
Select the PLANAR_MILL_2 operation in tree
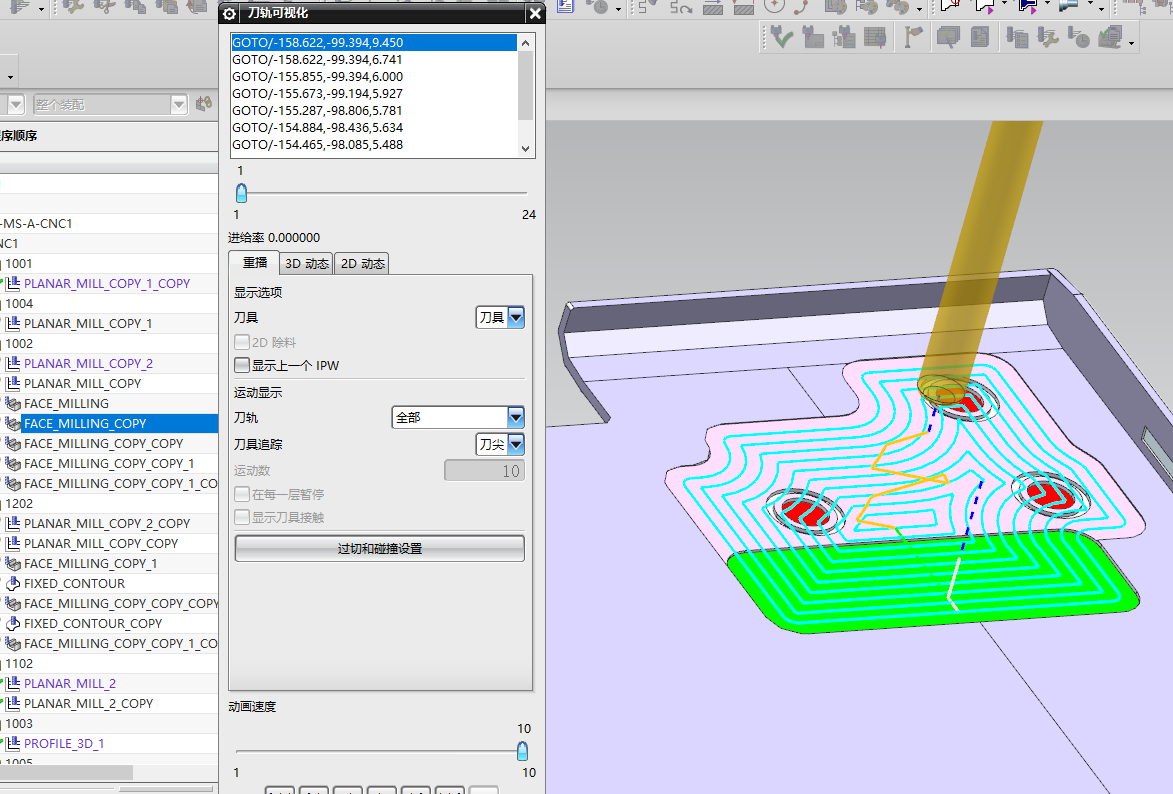coord(69,684)
